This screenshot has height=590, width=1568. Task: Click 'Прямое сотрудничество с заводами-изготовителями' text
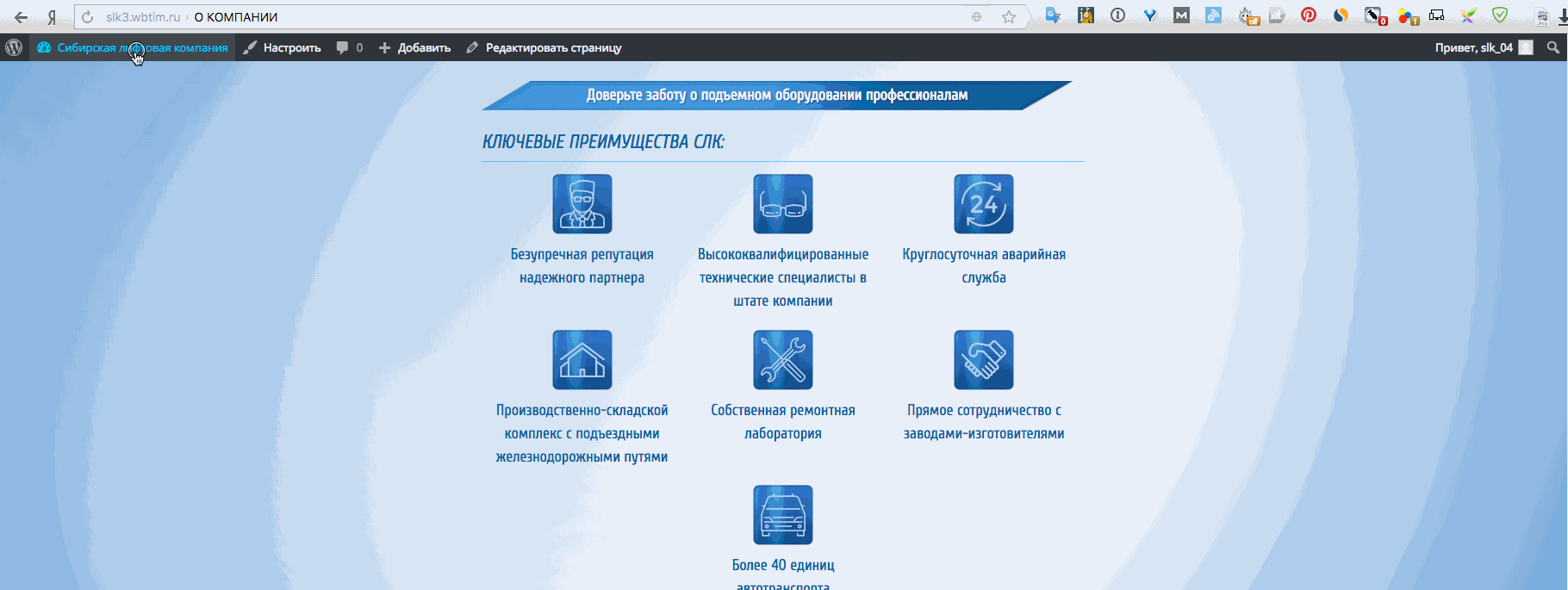click(984, 422)
